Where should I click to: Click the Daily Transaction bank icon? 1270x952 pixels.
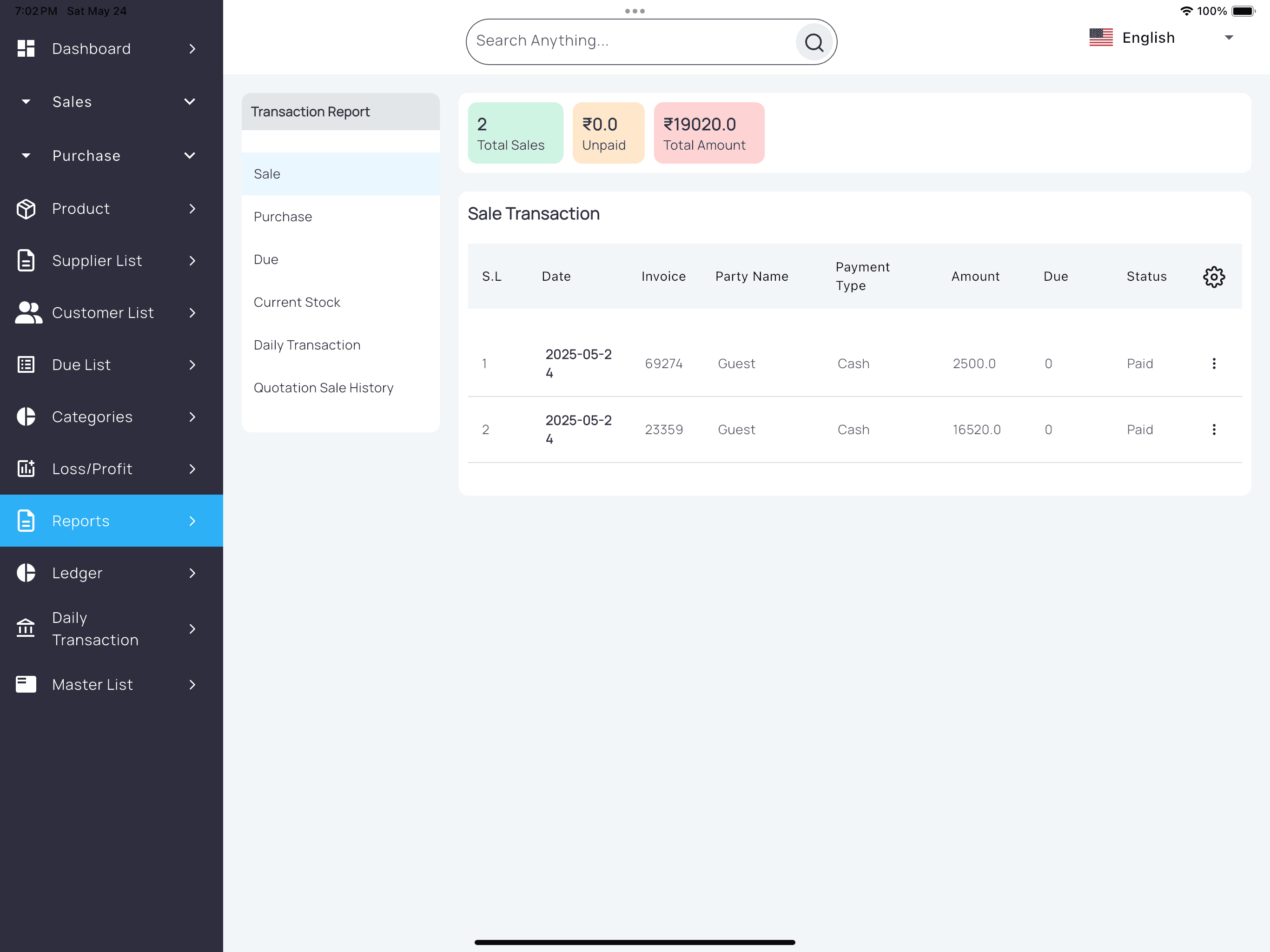(26, 628)
